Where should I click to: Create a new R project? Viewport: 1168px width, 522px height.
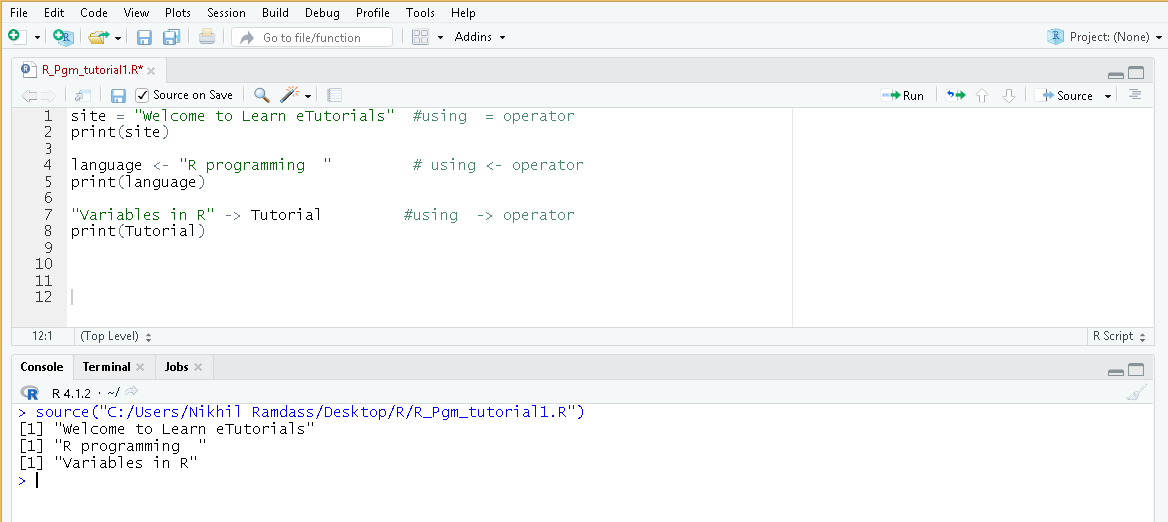click(63, 37)
